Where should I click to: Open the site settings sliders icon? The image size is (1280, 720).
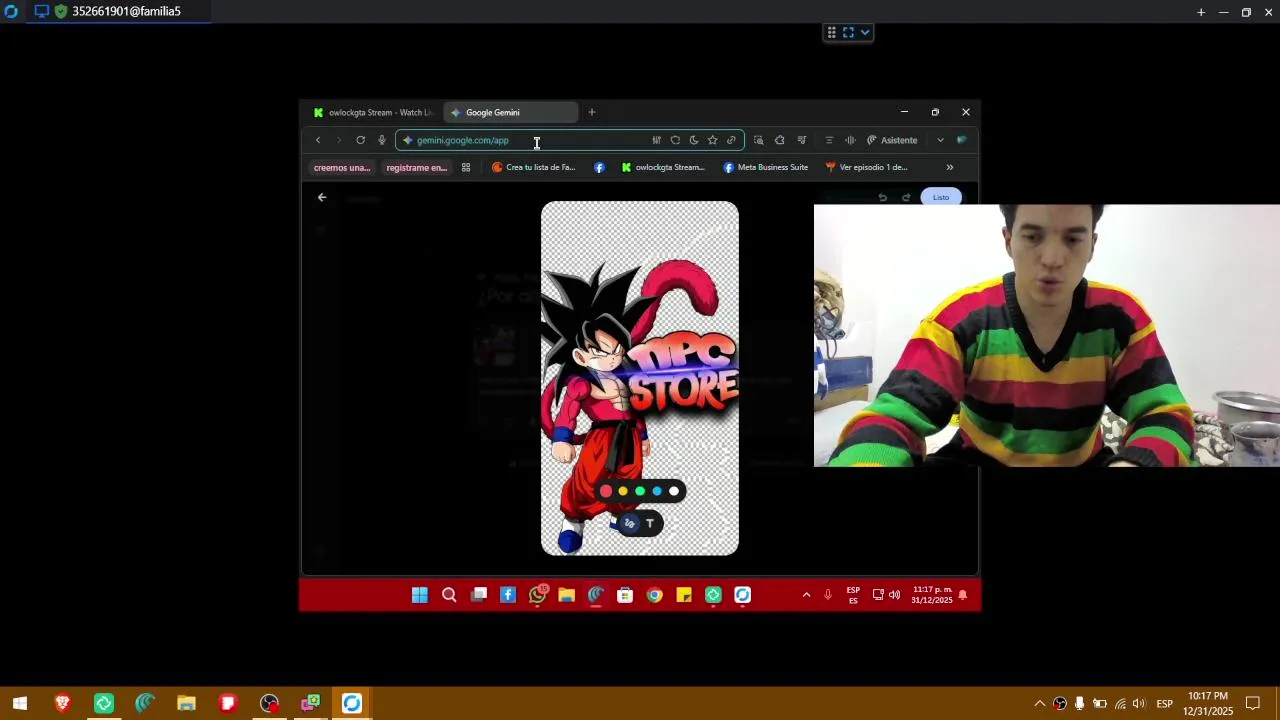click(656, 140)
